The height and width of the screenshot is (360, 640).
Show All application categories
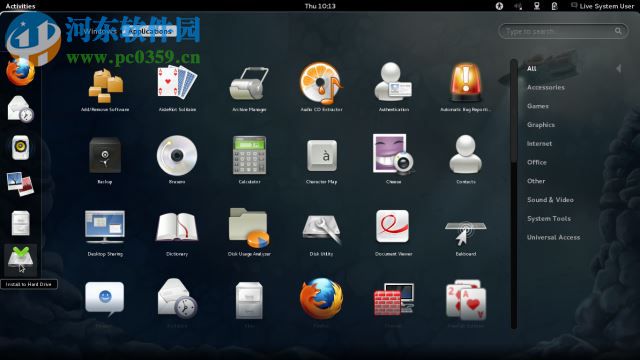pyautogui.click(x=531, y=69)
